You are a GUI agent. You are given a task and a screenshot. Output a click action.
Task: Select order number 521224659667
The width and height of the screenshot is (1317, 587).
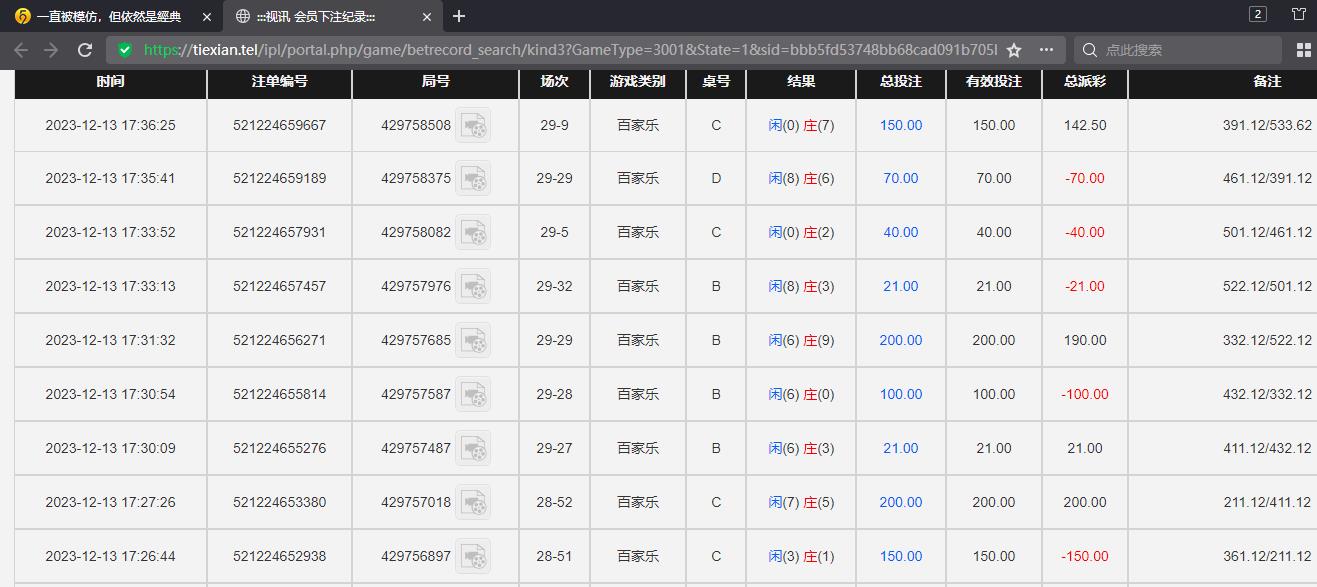click(280, 125)
